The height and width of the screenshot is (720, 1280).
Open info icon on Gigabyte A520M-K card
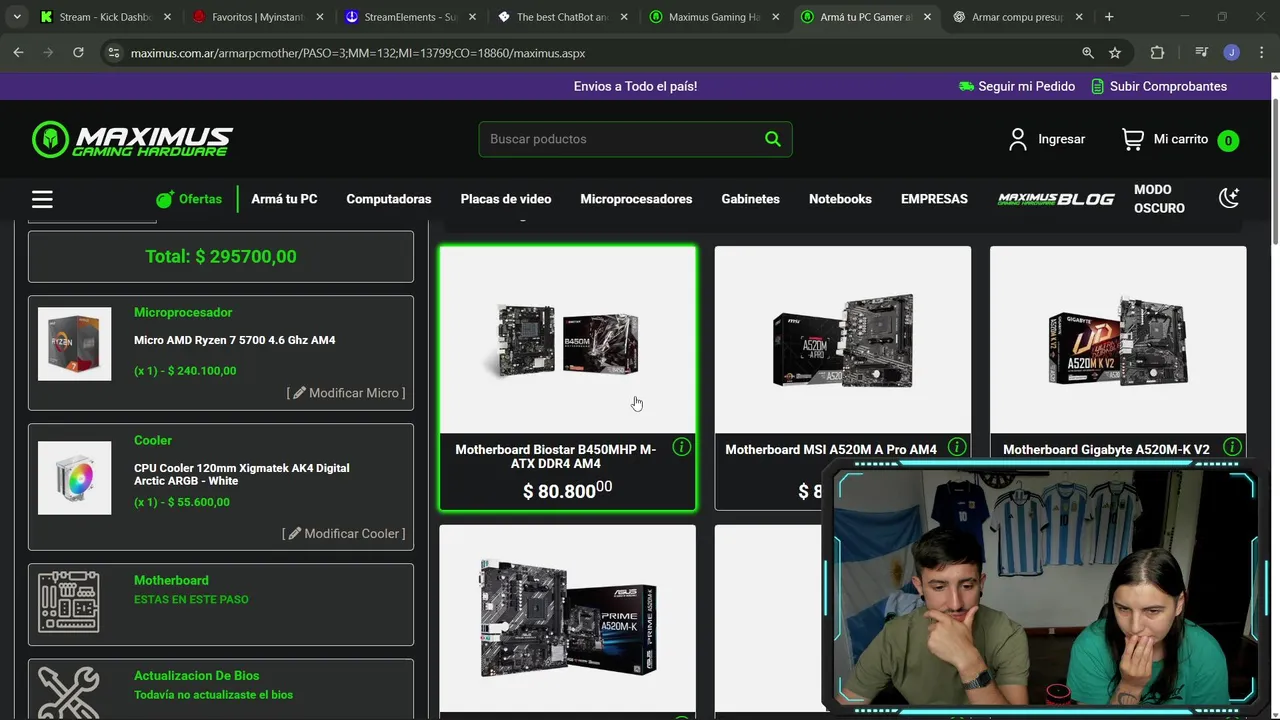1232,447
